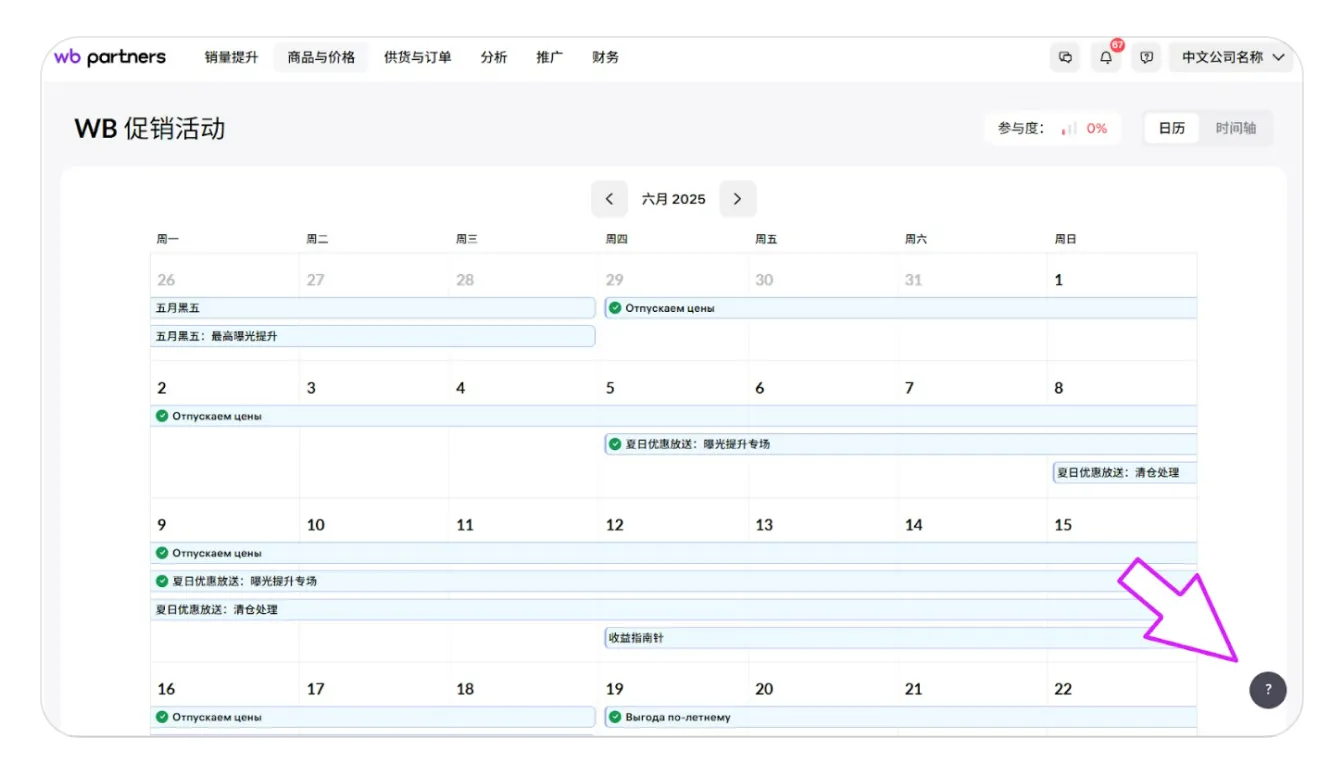Image resolution: width=1344 pixels, height=774 pixels.
Task: Expand the 中文公司名称 account dropdown
Action: click(x=1232, y=58)
